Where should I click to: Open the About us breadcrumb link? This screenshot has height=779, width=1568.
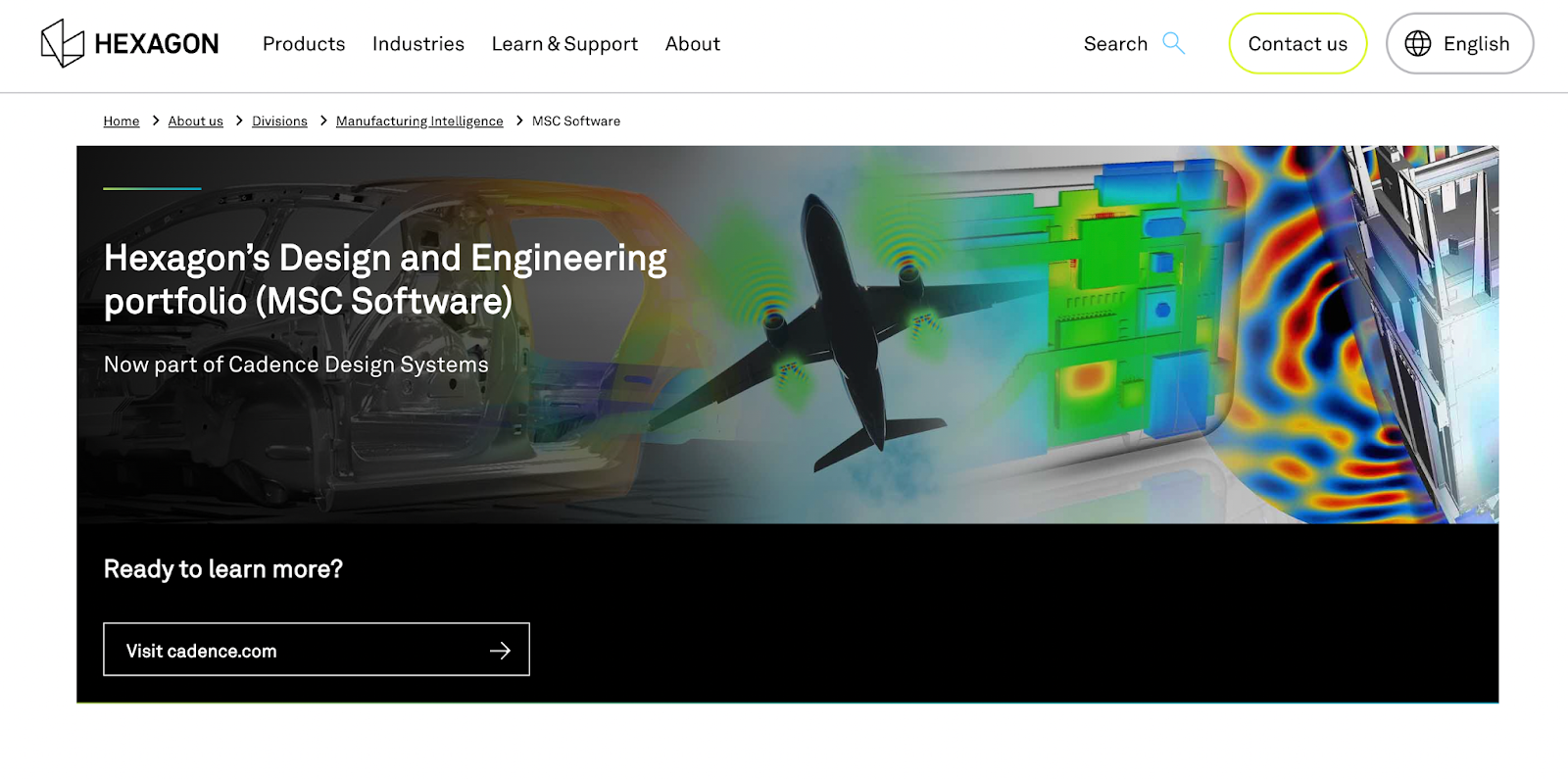coord(195,122)
